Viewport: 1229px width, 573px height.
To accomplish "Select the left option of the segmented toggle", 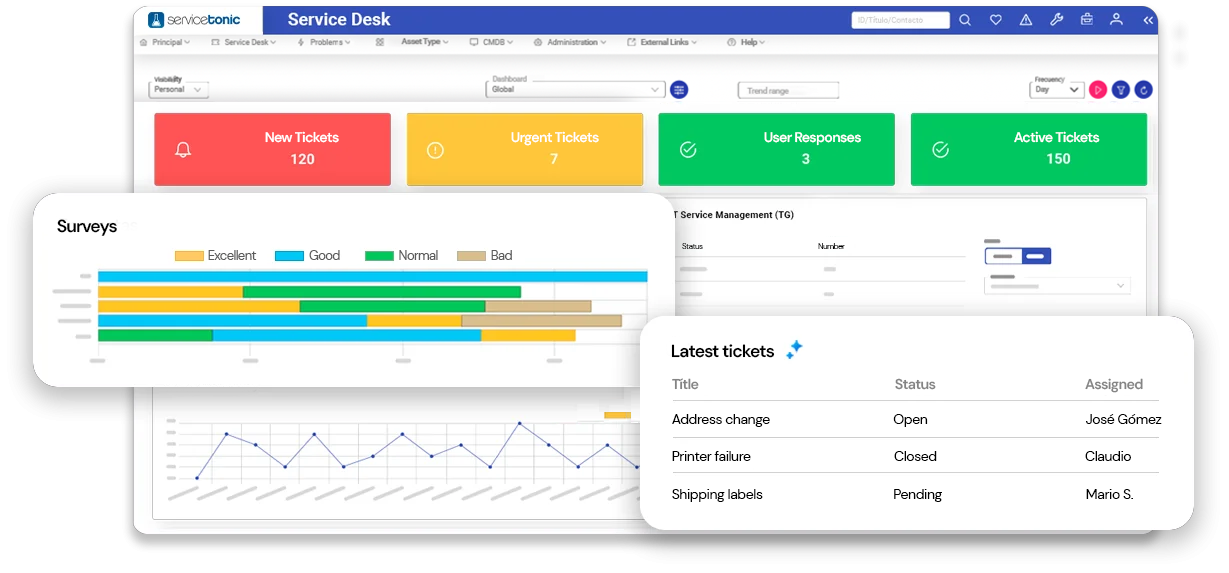I will click(1001, 257).
